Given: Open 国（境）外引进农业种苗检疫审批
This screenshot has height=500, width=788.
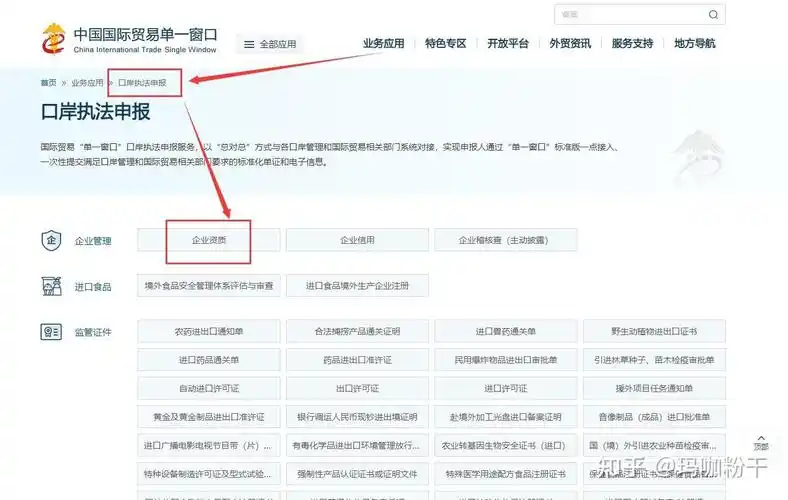Looking at the screenshot, I should click(654, 446).
